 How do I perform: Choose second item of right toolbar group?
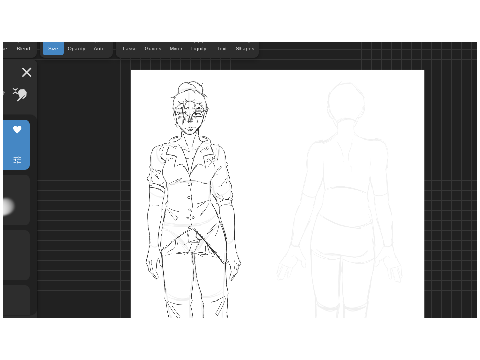pos(153,49)
